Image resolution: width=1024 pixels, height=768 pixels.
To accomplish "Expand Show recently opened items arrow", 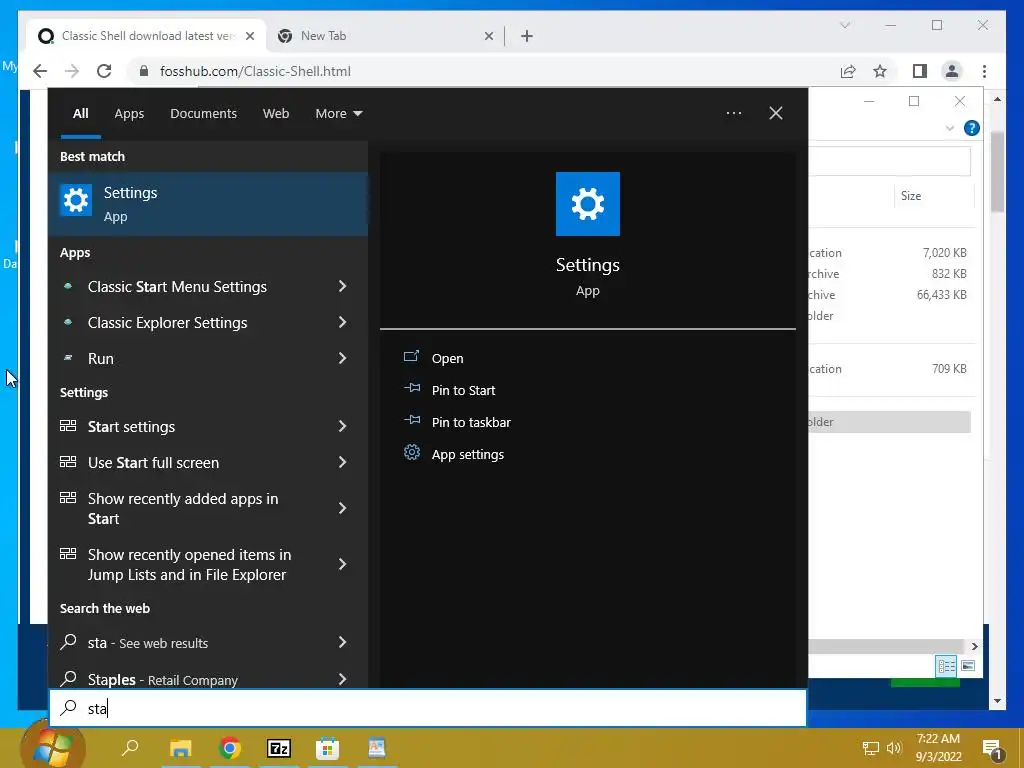I will 342,564.
